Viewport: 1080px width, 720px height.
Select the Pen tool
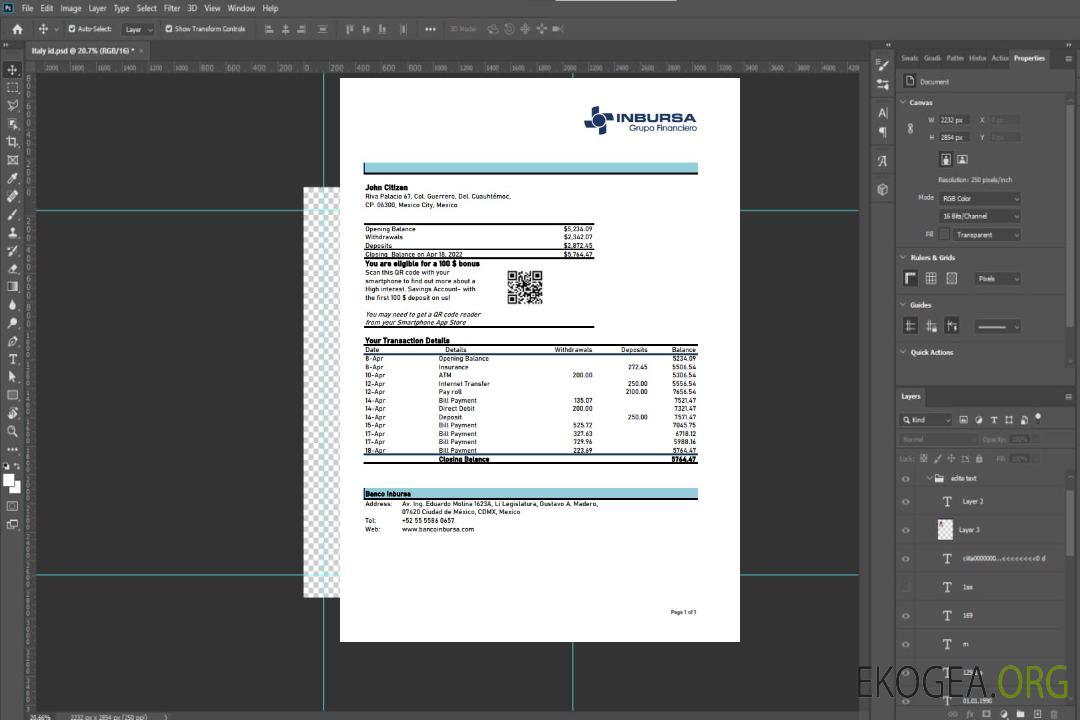12,341
